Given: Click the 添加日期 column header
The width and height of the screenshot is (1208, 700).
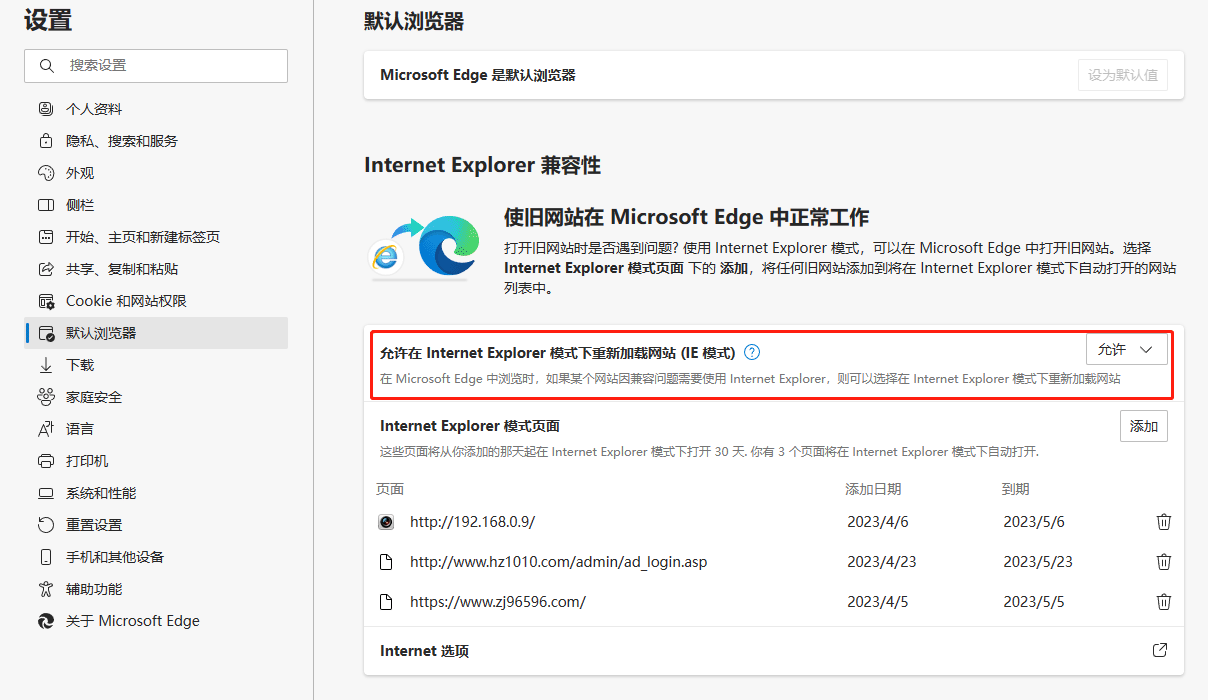Looking at the screenshot, I should tap(873, 489).
